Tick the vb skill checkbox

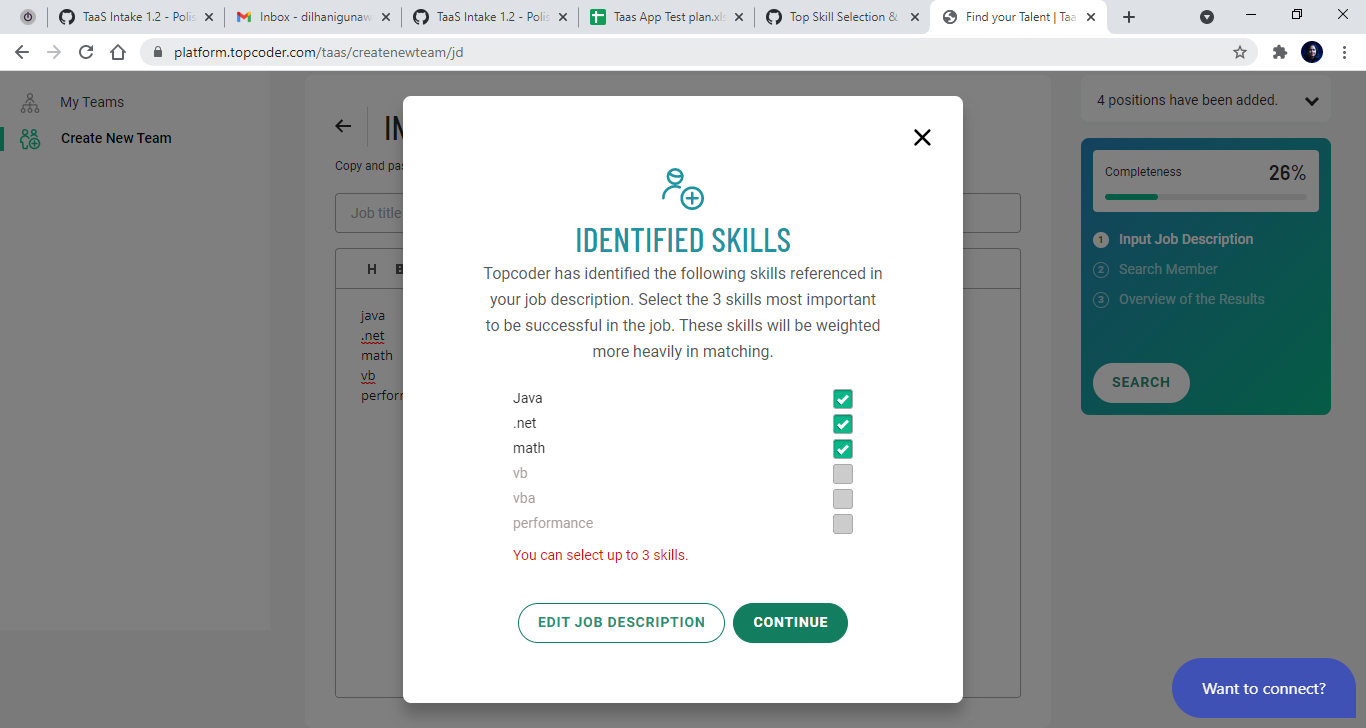tap(843, 474)
